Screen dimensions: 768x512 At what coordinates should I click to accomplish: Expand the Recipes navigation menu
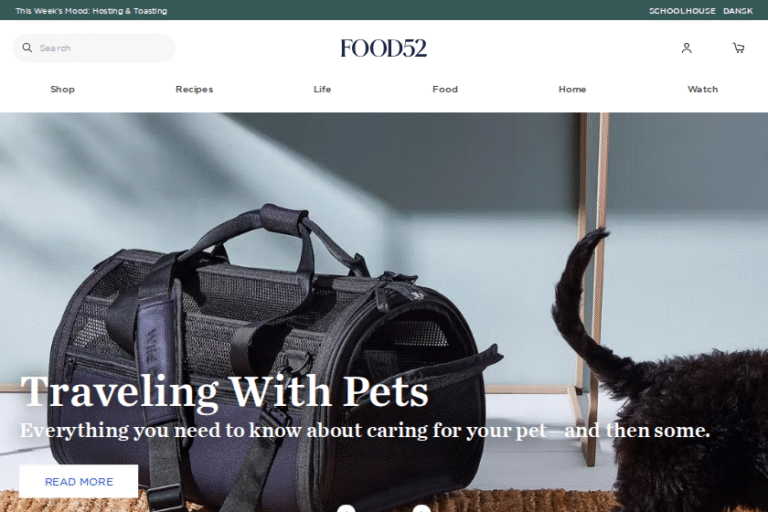[x=194, y=89]
